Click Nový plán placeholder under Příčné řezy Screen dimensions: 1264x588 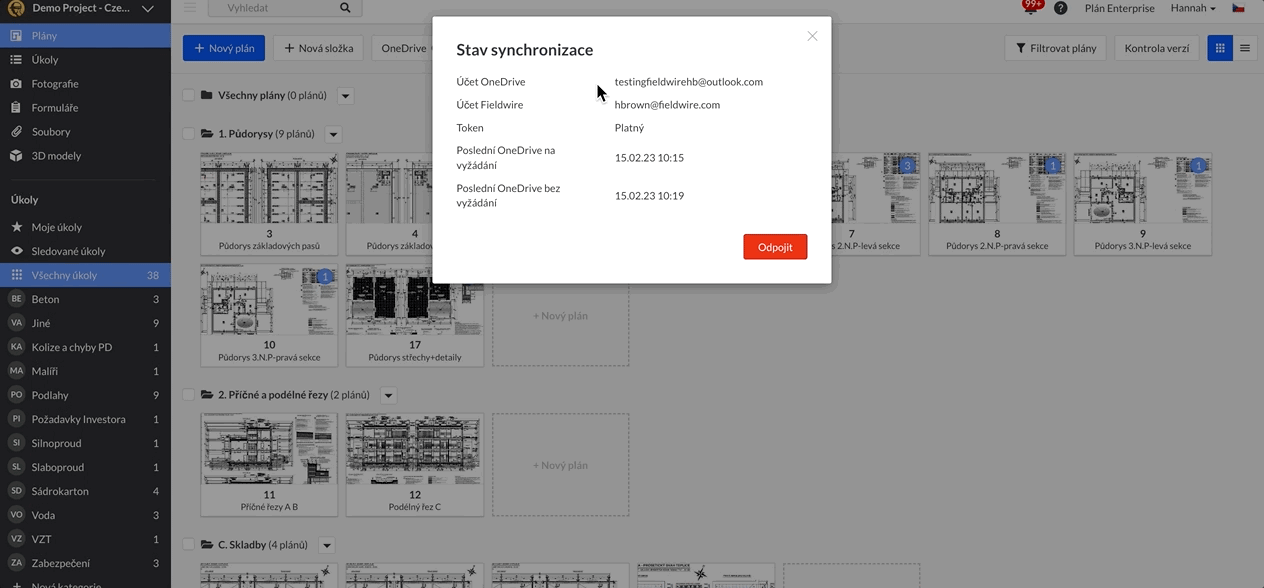click(560, 465)
